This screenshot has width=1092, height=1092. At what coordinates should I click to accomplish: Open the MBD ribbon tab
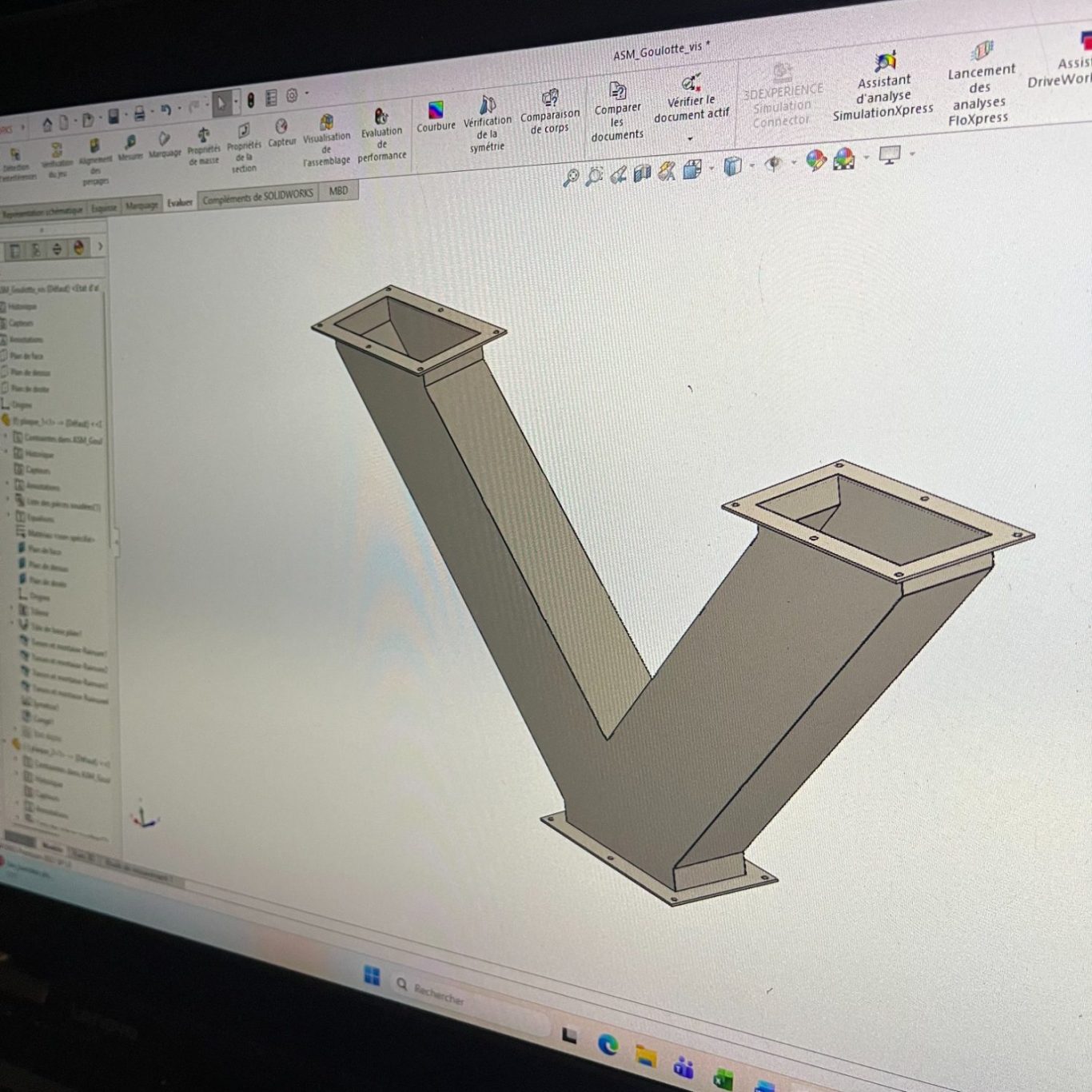[338, 191]
